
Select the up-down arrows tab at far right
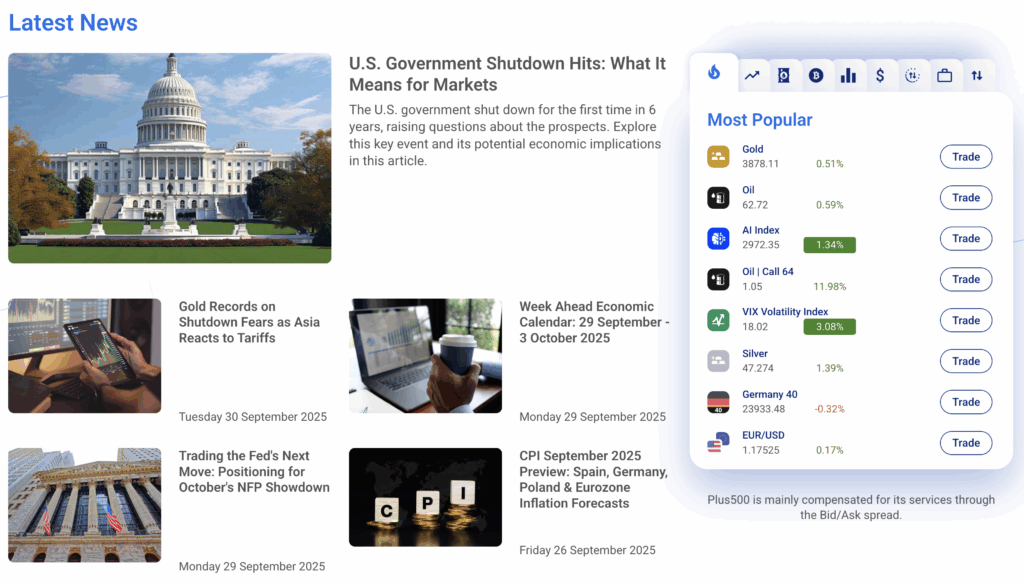click(976, 75)
